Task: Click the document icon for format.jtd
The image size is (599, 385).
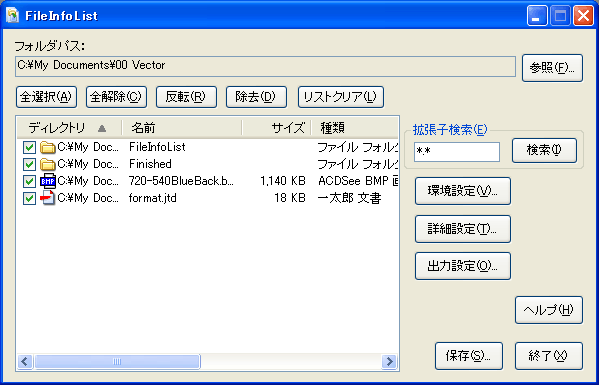Action: click(48, 198)
